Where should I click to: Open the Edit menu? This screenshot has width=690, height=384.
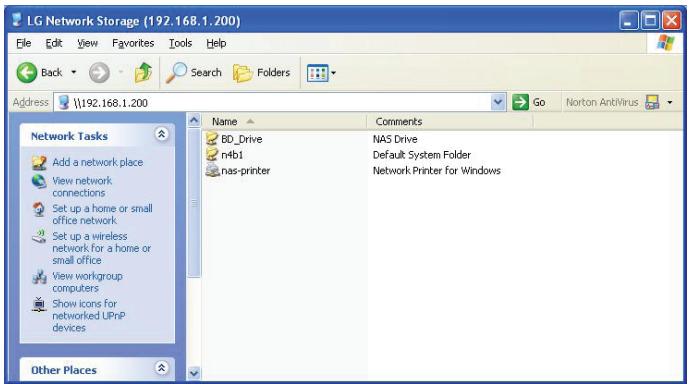(x=54, y=43)
